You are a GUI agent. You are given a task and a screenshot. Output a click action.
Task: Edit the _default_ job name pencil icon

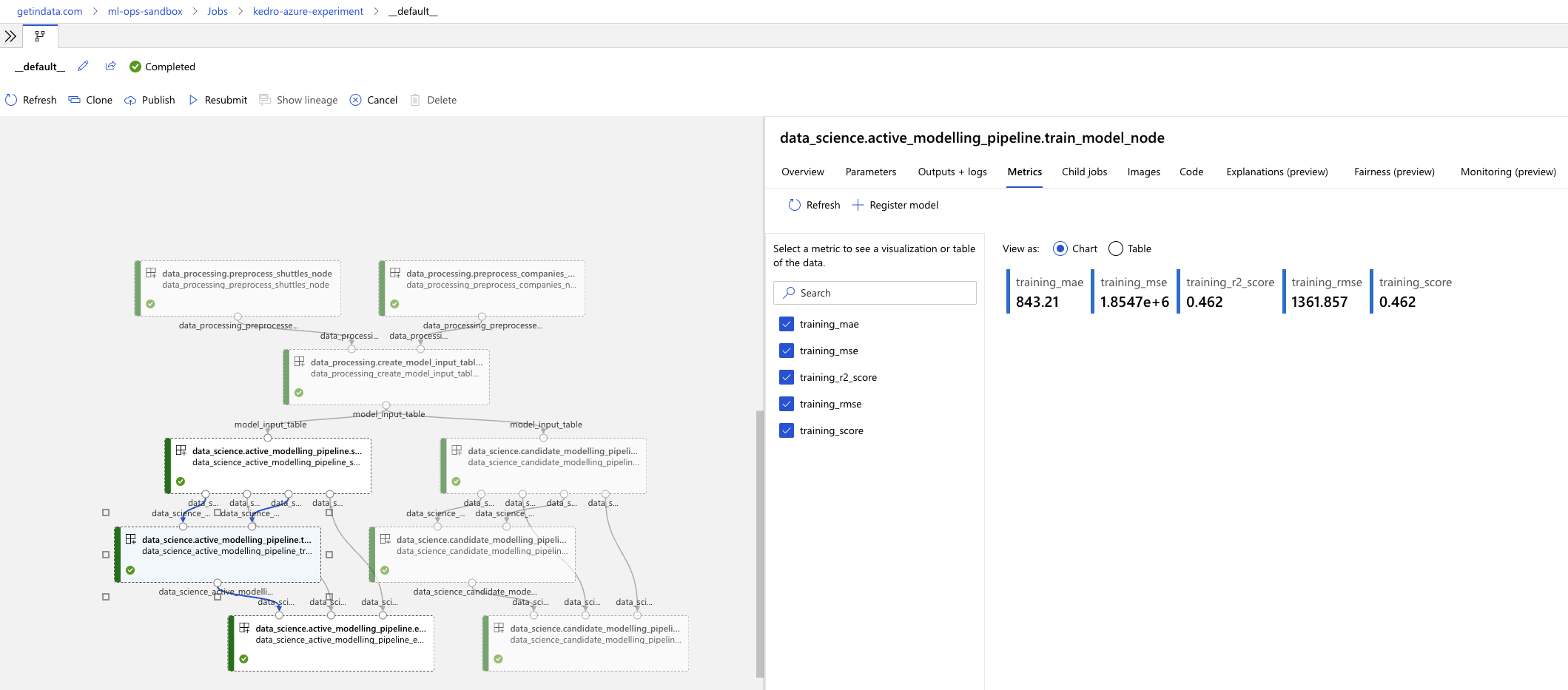[83, 66]
